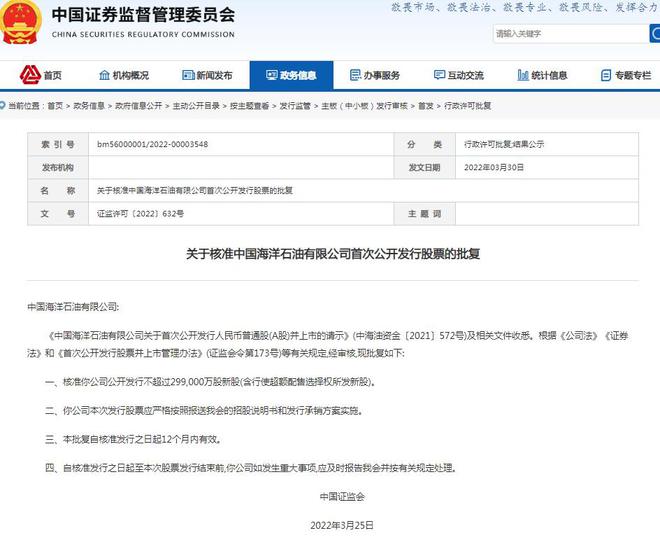Click the location pin icon in breadcrumb

[3, 105]
